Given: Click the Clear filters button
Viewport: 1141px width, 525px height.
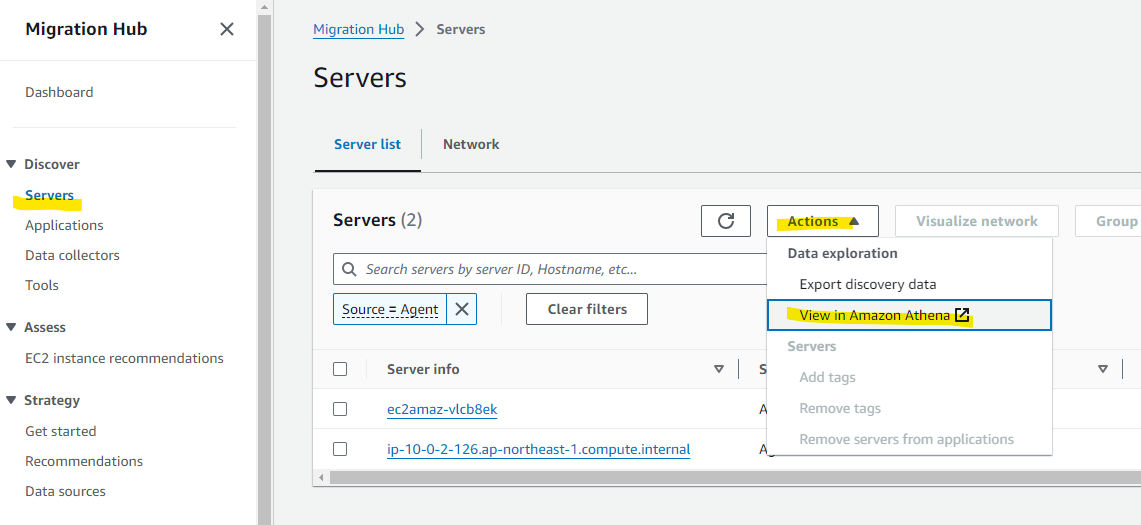Looking at the screenshot, I should point(587,309).
